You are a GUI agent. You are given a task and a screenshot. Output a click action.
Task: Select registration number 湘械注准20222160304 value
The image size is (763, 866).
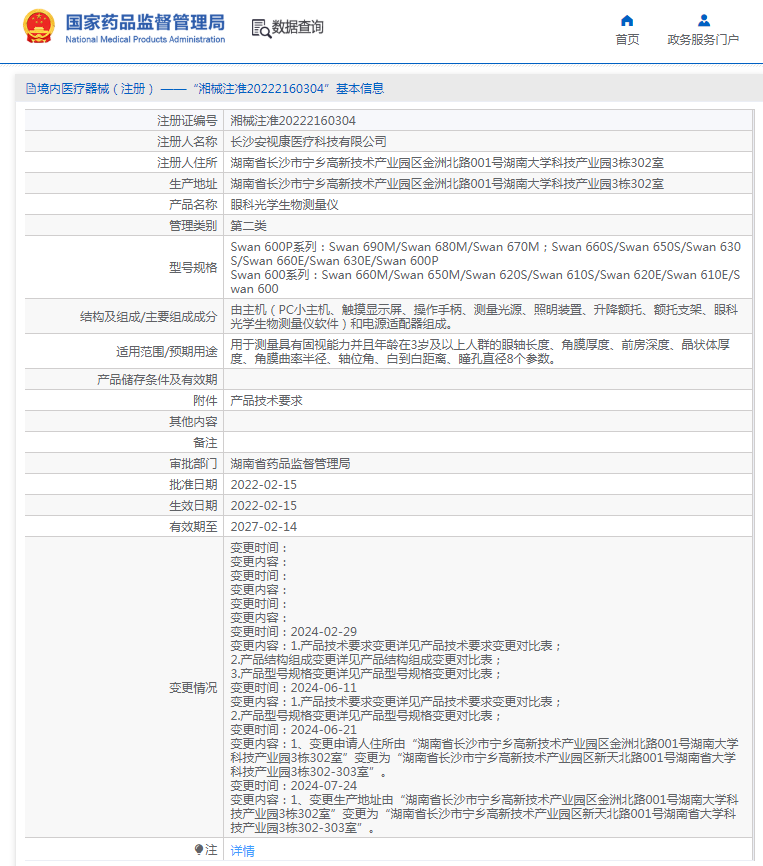293,120
